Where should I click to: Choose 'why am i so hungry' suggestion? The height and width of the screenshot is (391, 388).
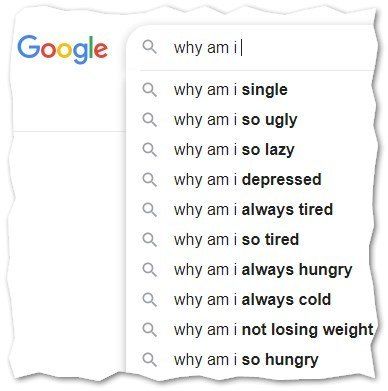click(x=252, y=360)
